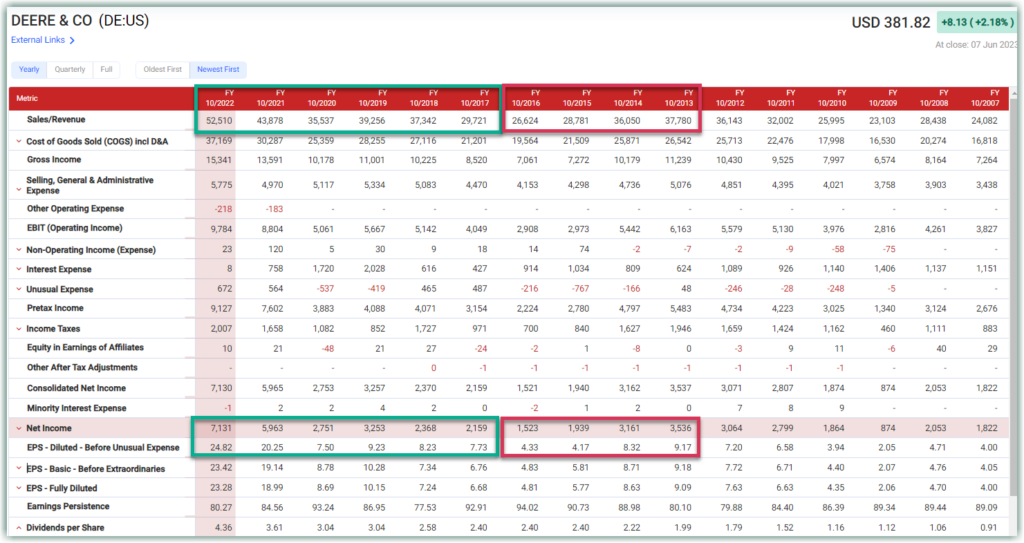Select the FY 10/2007 column header
This screenshot has width=1024, height=543.
tap(985, 98)
